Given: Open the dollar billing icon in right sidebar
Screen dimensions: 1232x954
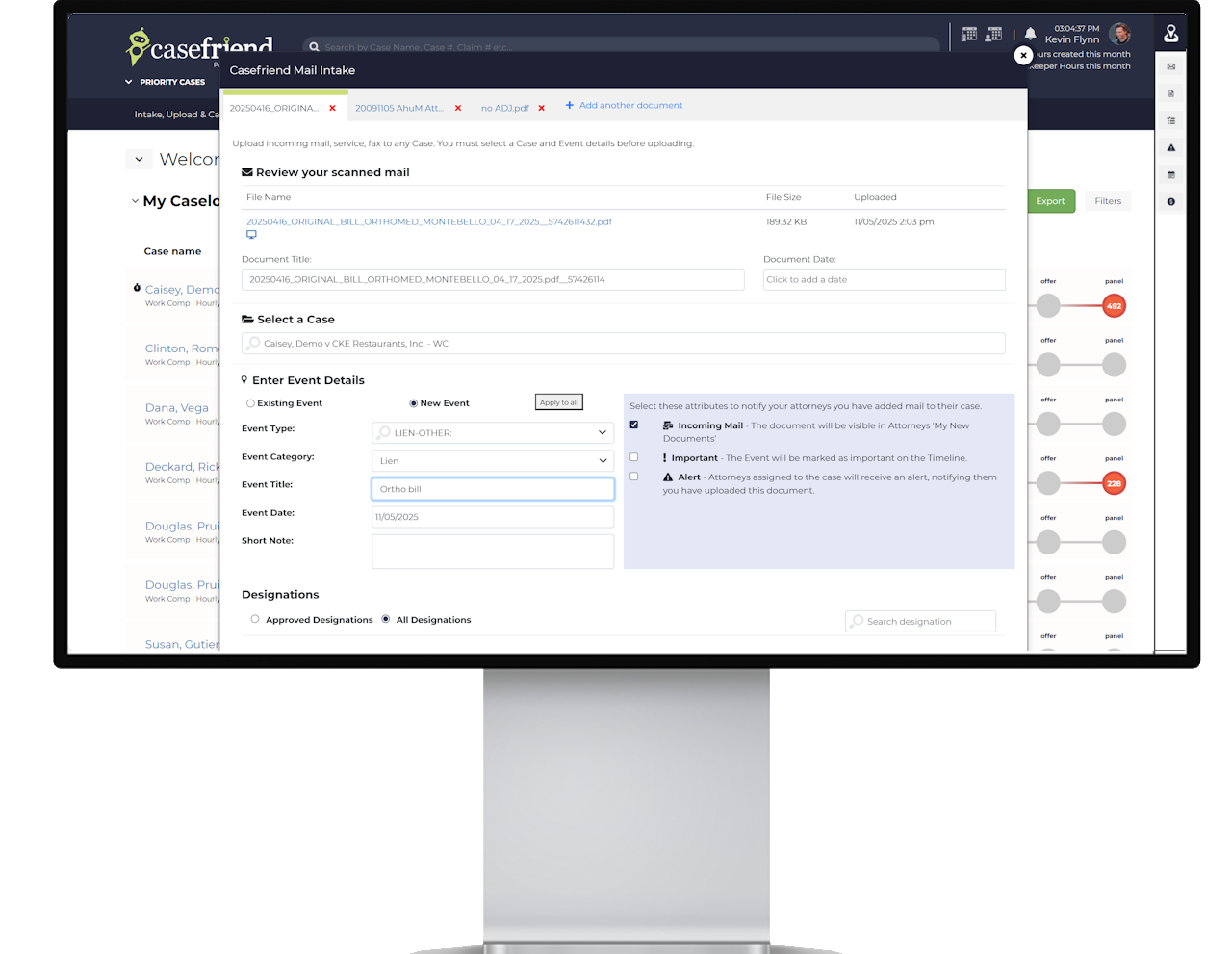Looking at the screenshot, I should 1170,201.
